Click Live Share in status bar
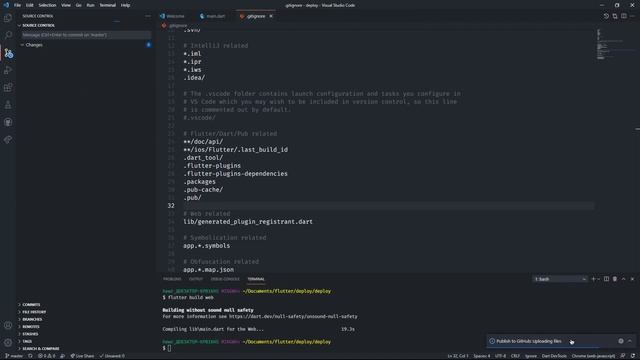This screenshot has height=360, width=640. pyautogui.click(x=82, y=356)
